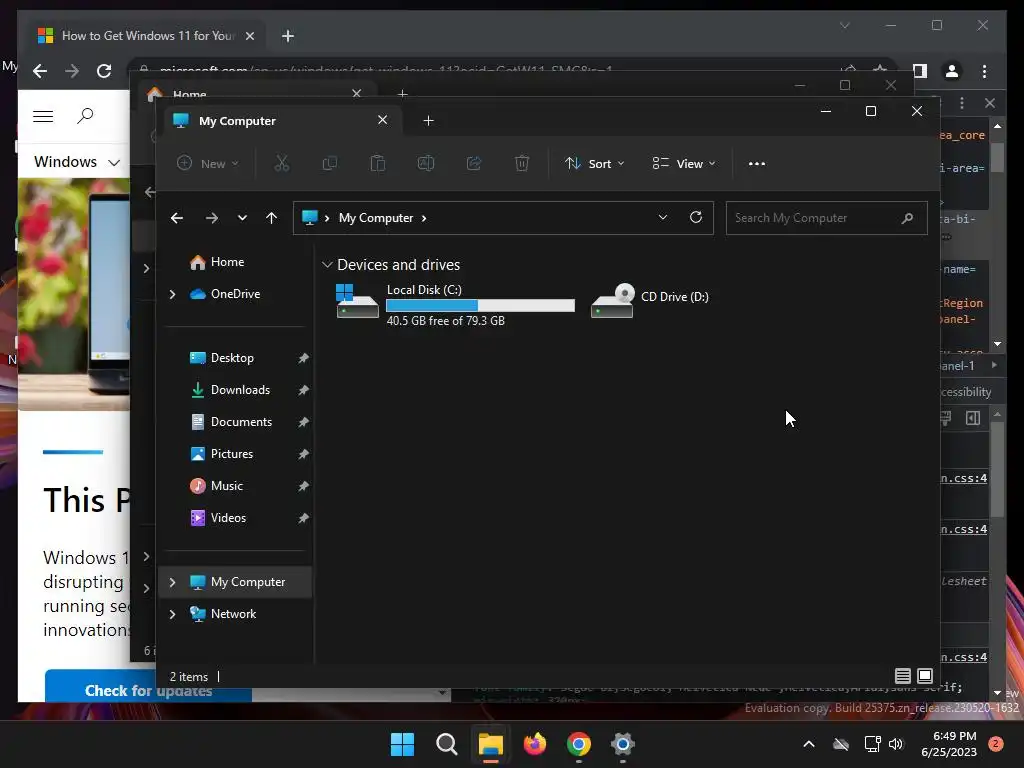The width and height of the screenshot is (1024, 768).
Task: Open Windows dropdown on Microsoft page
Action: point(77,162)
